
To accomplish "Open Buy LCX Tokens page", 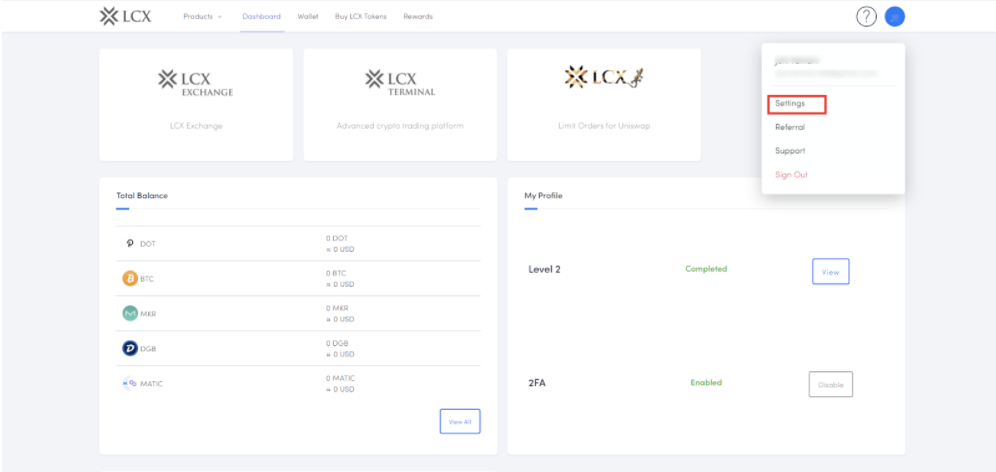I will [x=361, y=17].
